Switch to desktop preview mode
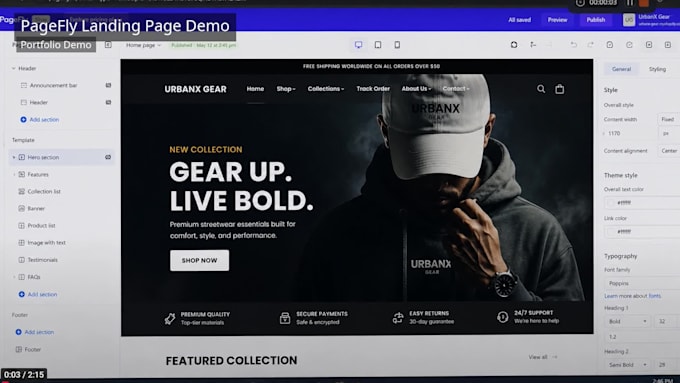Viewport: 680px width, 383px height. pyautogui.click(x=358, y=45)
